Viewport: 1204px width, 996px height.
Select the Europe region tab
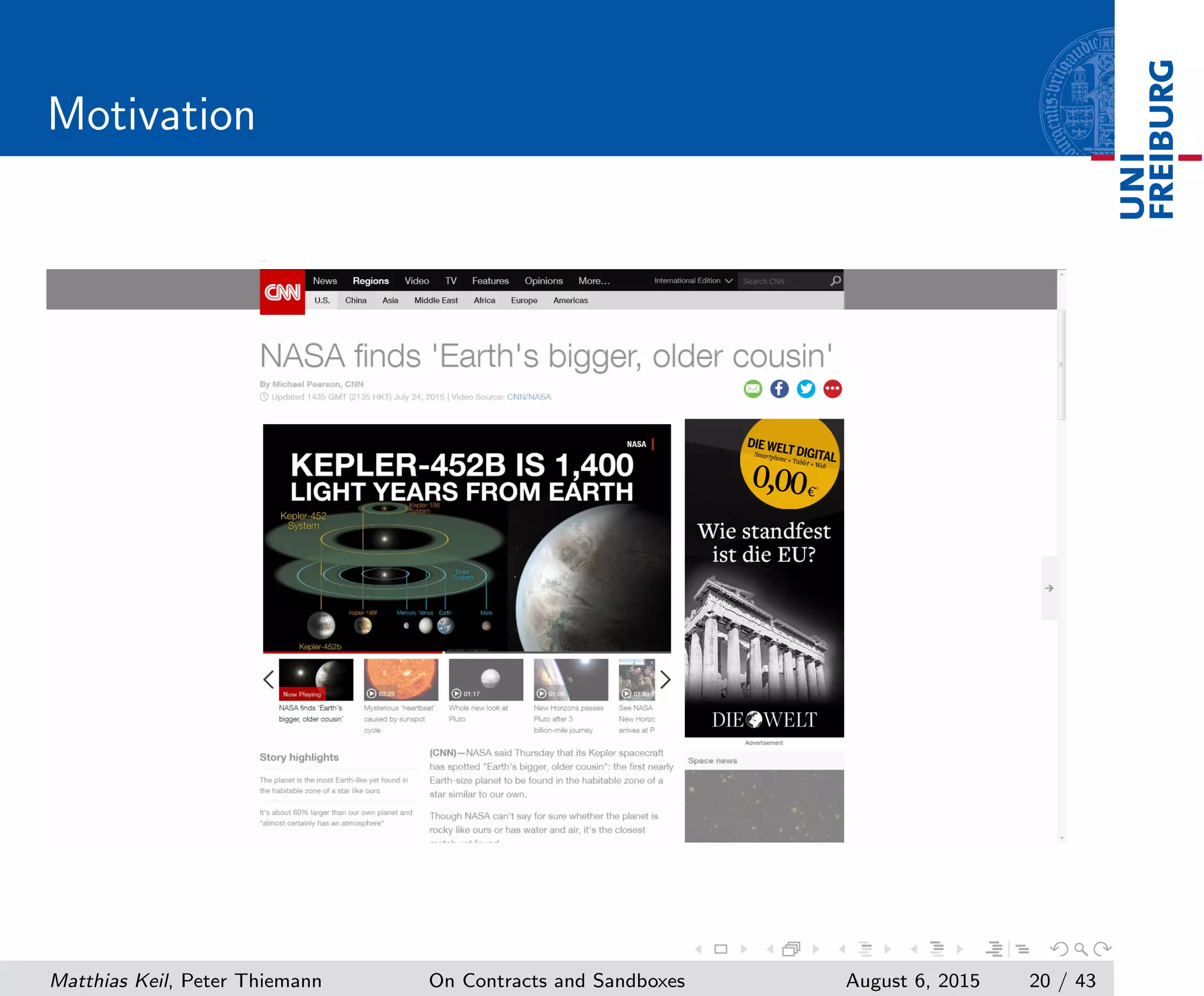(524, 300)
